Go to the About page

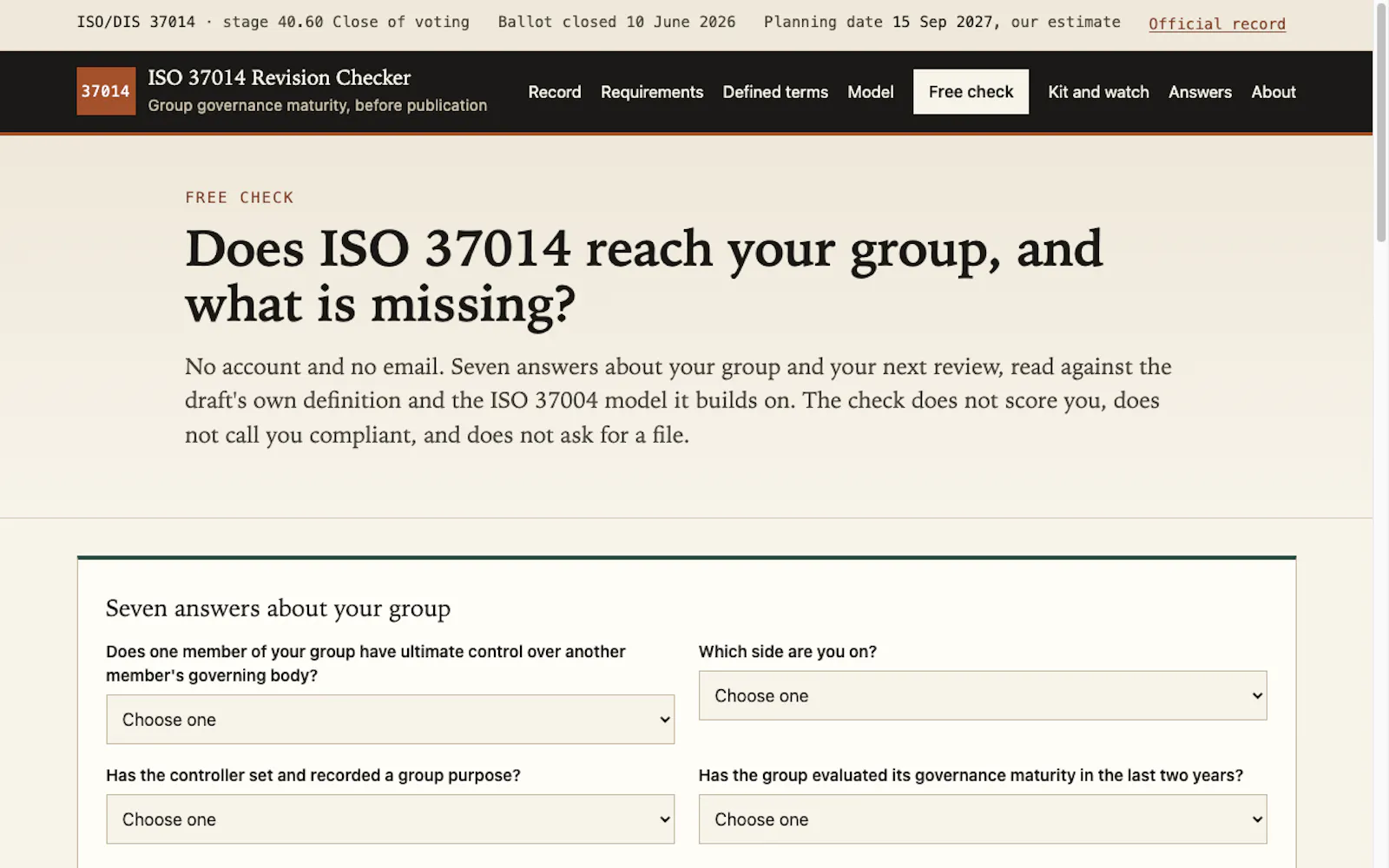[x=1273, y=92]
